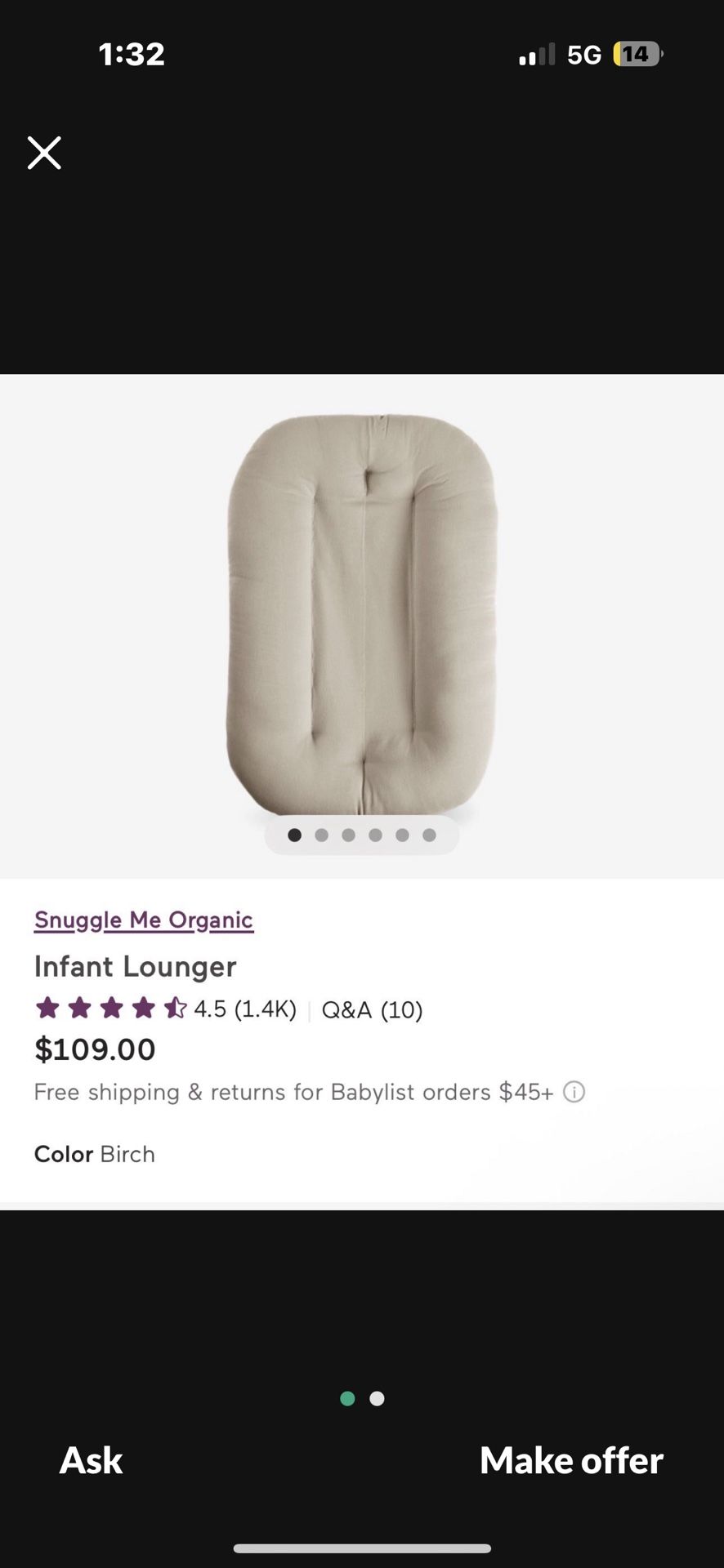
Task: Tap the battery indicator in status bar
Action: point(637,55)
